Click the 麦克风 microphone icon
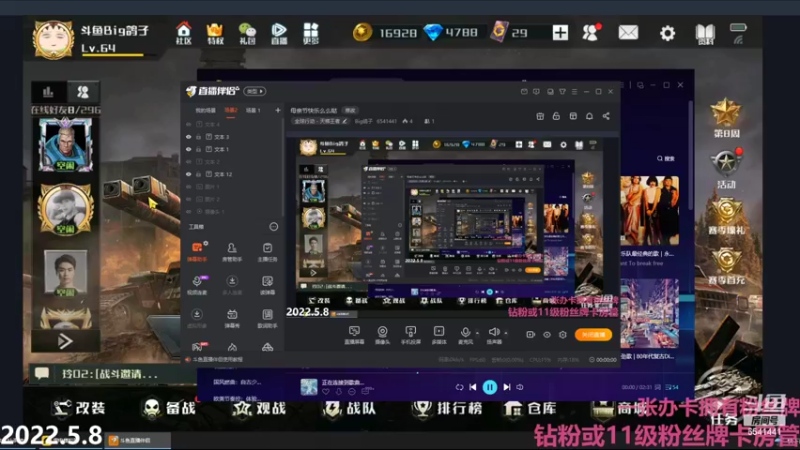 pyautogui.click(x=465, y=333)
